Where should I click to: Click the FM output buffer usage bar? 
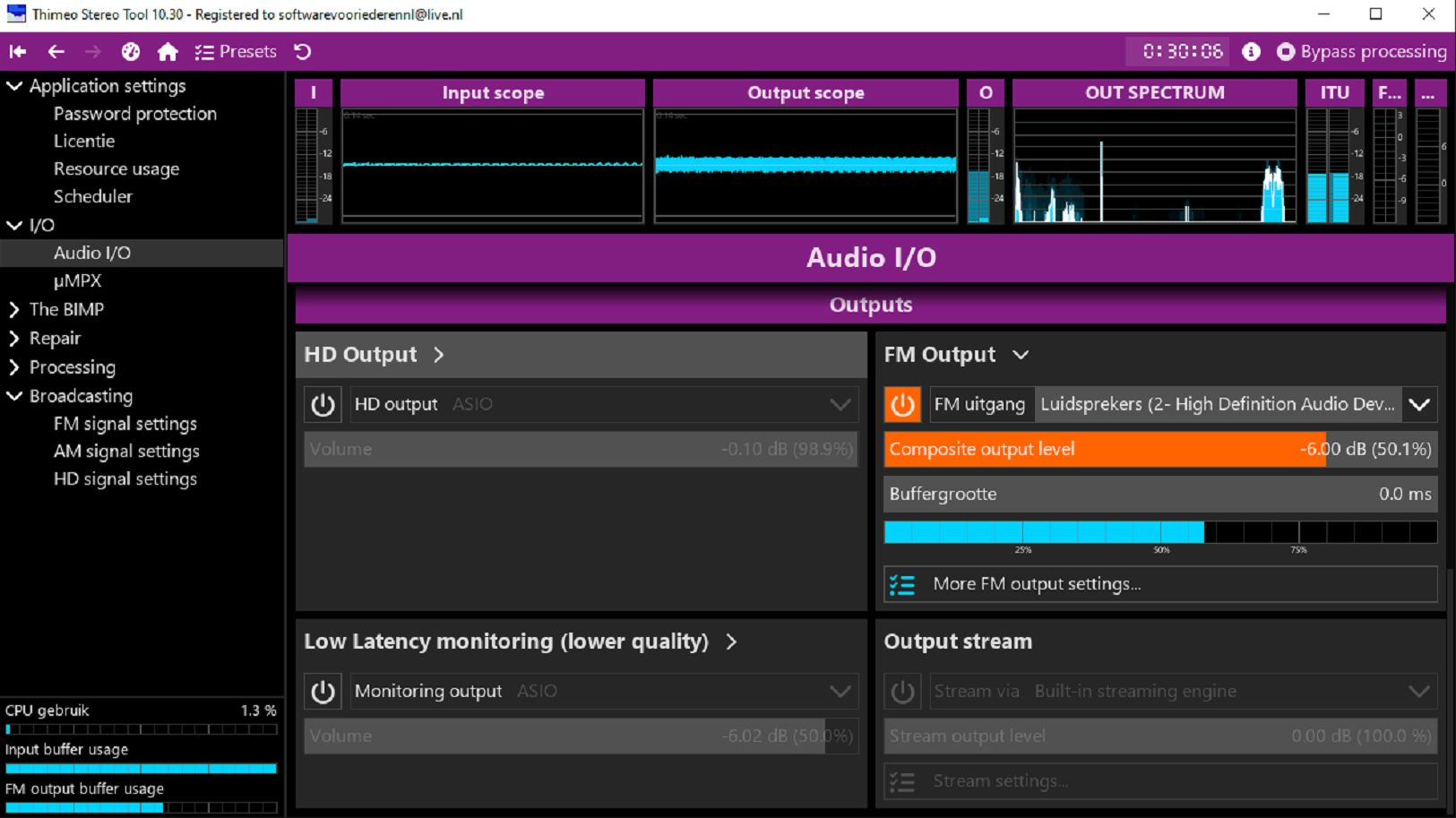click(x=142, y=808)
